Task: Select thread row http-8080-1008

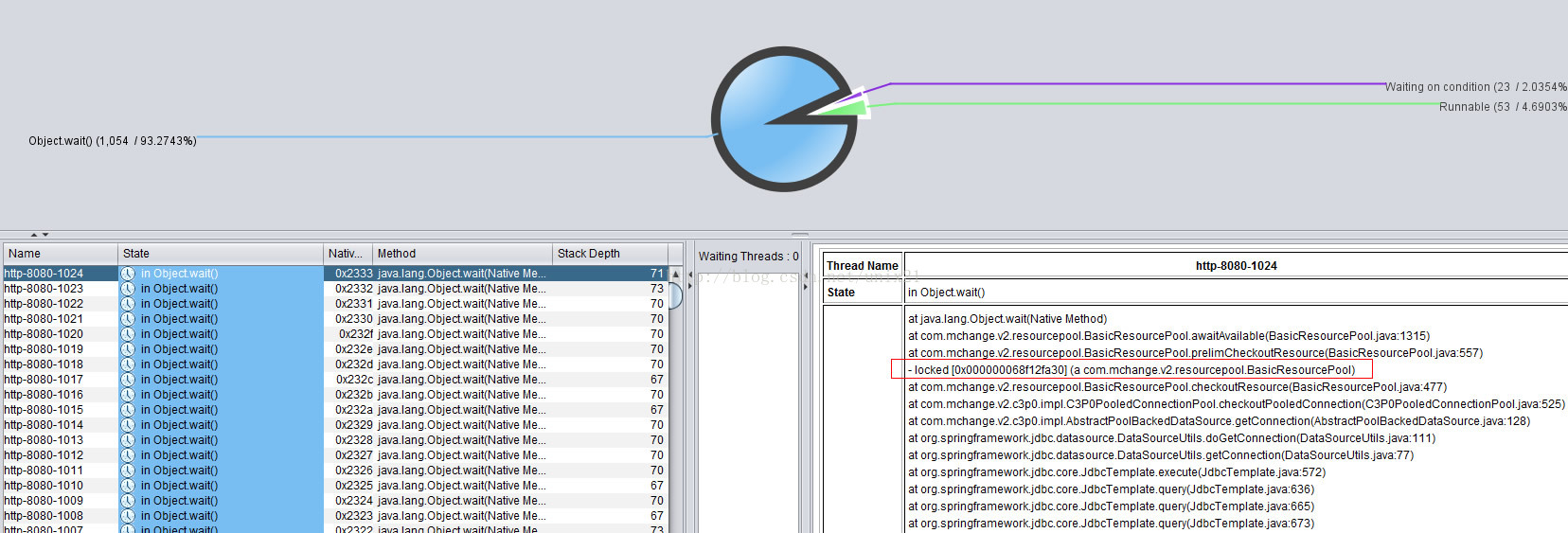Action: [336, 516]
